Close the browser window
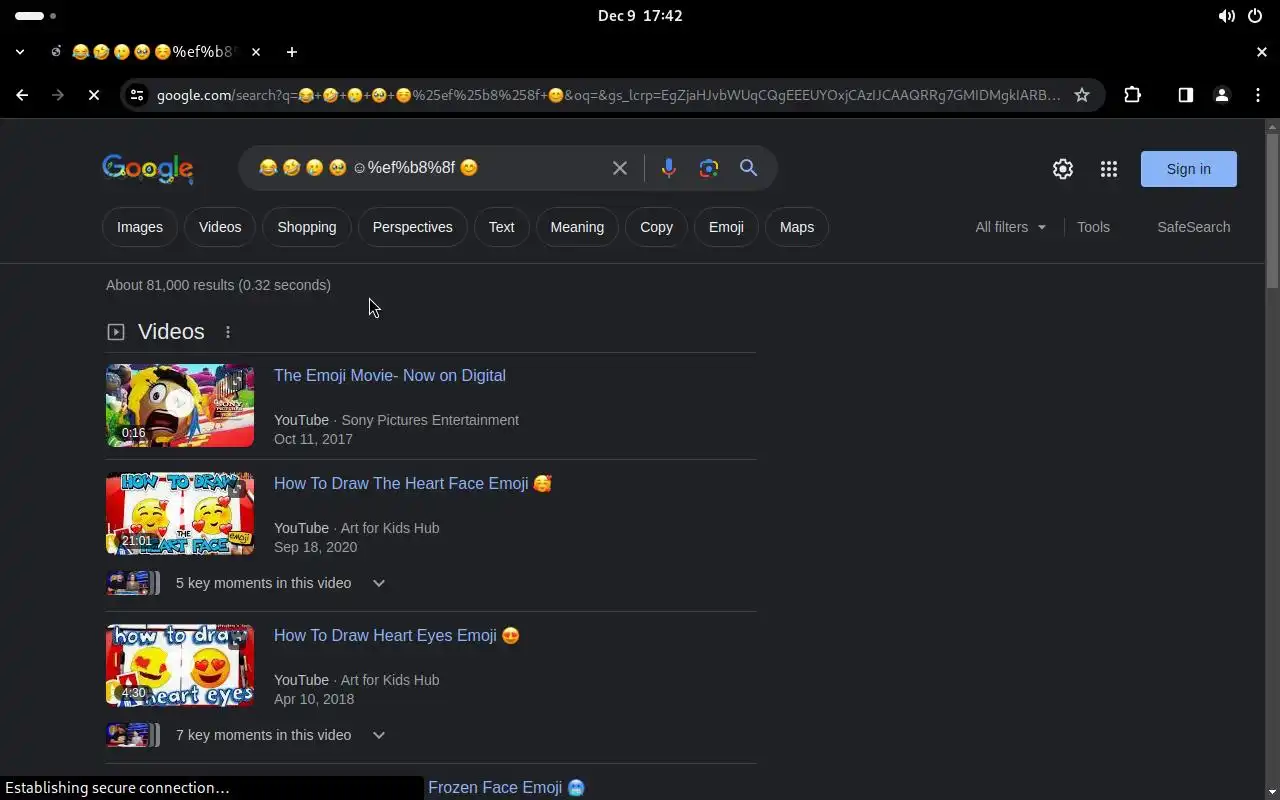 [x=1262, y=52]
